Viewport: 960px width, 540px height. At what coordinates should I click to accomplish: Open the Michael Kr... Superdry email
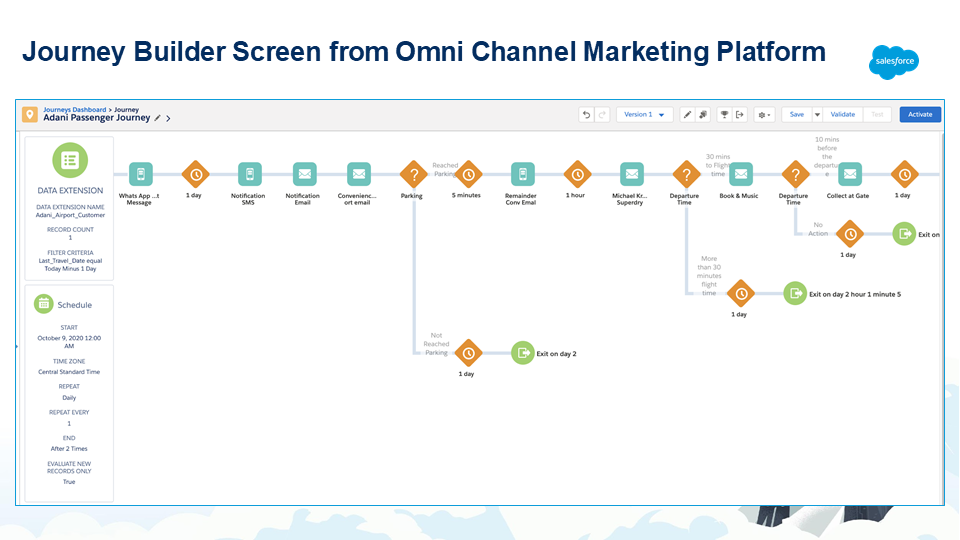pyautogui.click(x=632, y=174)
